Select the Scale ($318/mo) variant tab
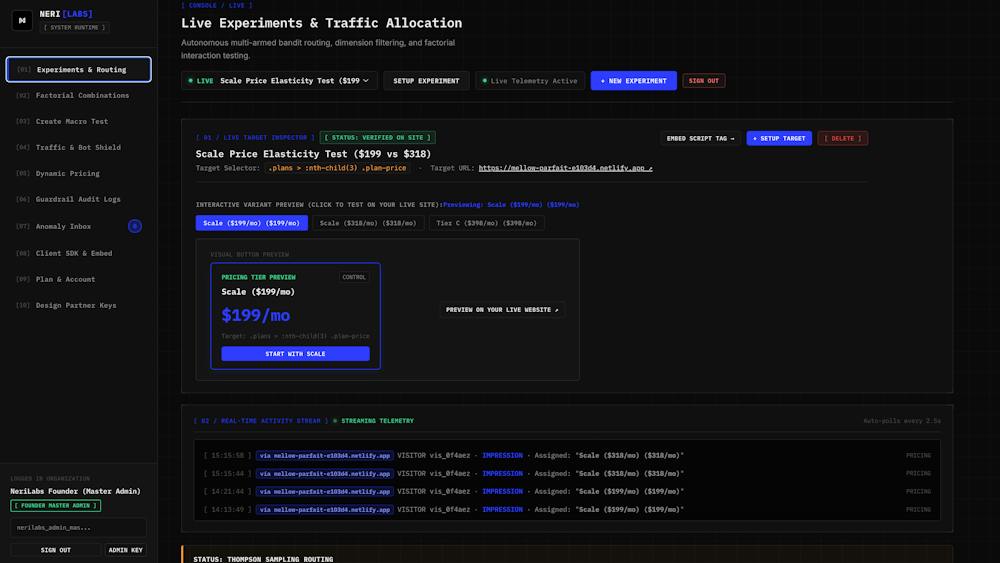Screen dimensions: 1000x563 click(x=367, y=223)
